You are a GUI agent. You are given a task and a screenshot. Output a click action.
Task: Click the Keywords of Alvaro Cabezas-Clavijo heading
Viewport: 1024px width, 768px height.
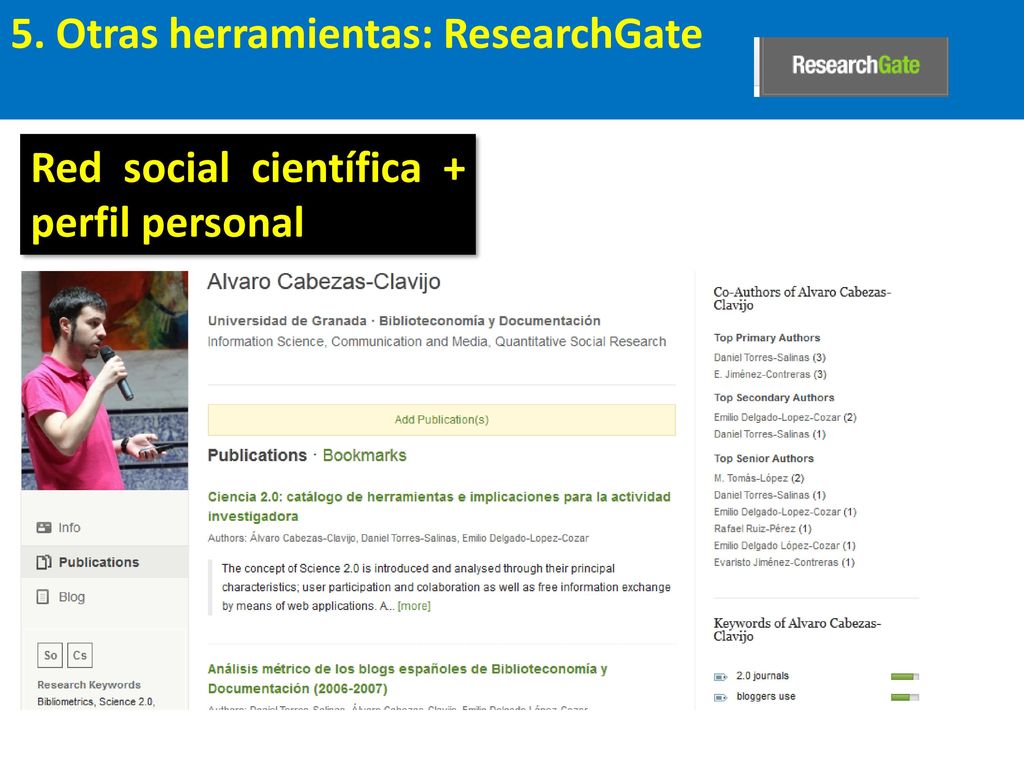[797, 630]
